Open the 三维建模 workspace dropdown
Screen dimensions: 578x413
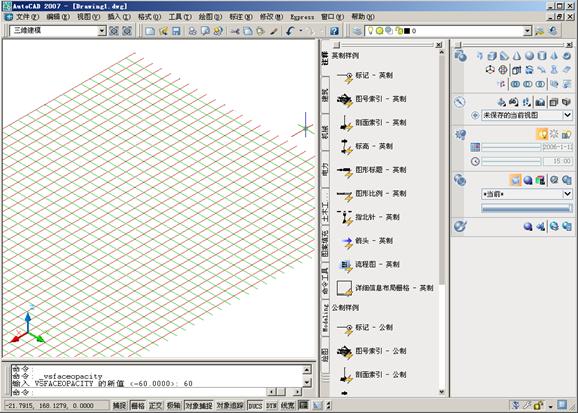tap(102, 31)
